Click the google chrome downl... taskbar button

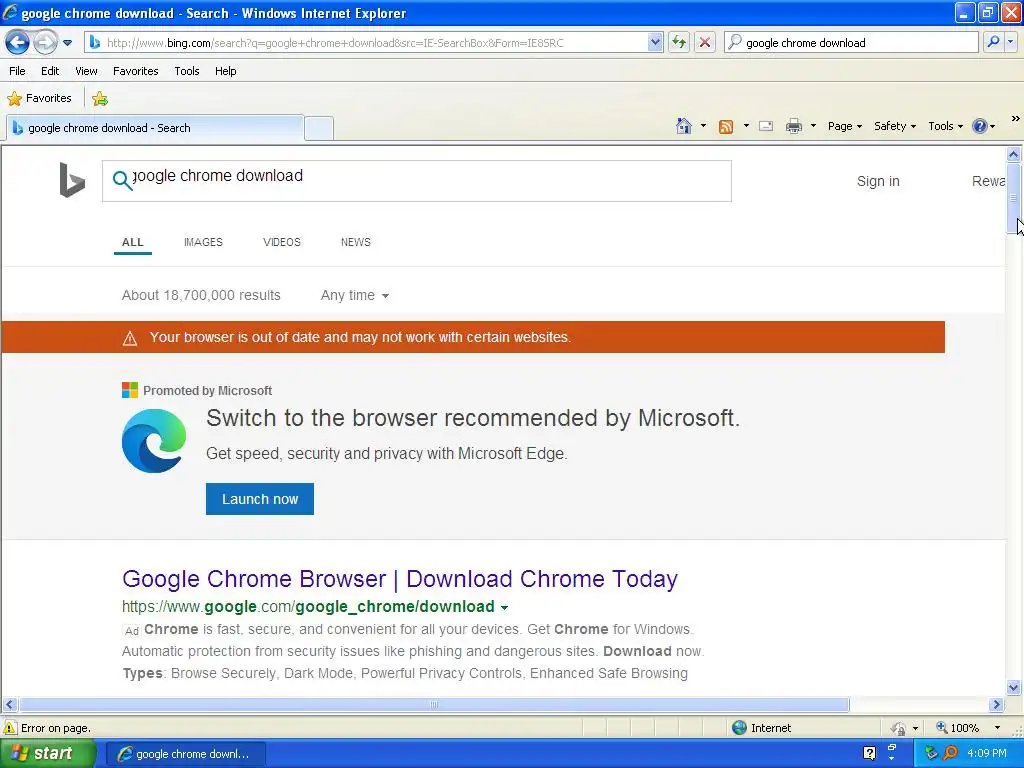(x=185, y=754)
